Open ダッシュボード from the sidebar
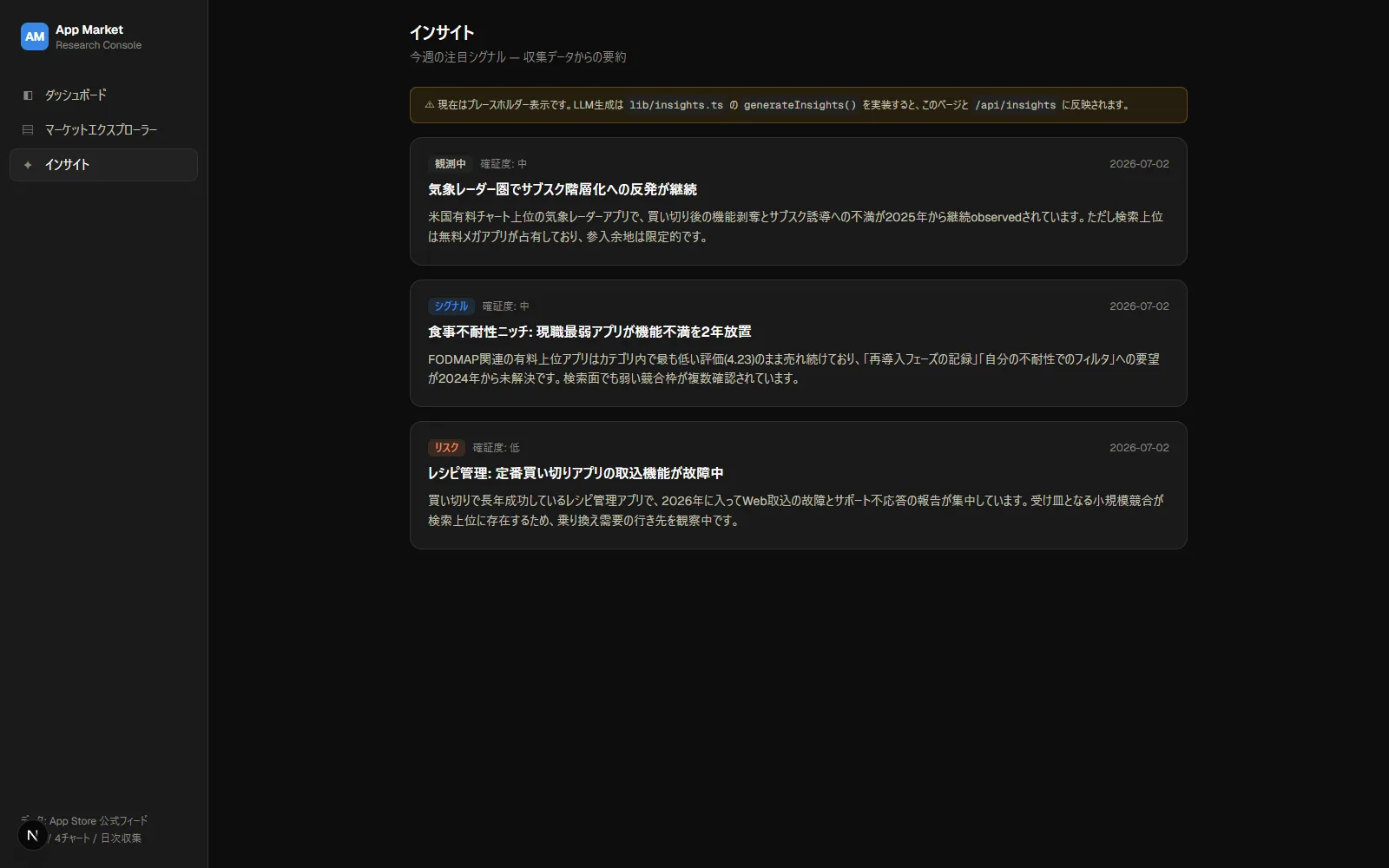 tap(103, 95)
